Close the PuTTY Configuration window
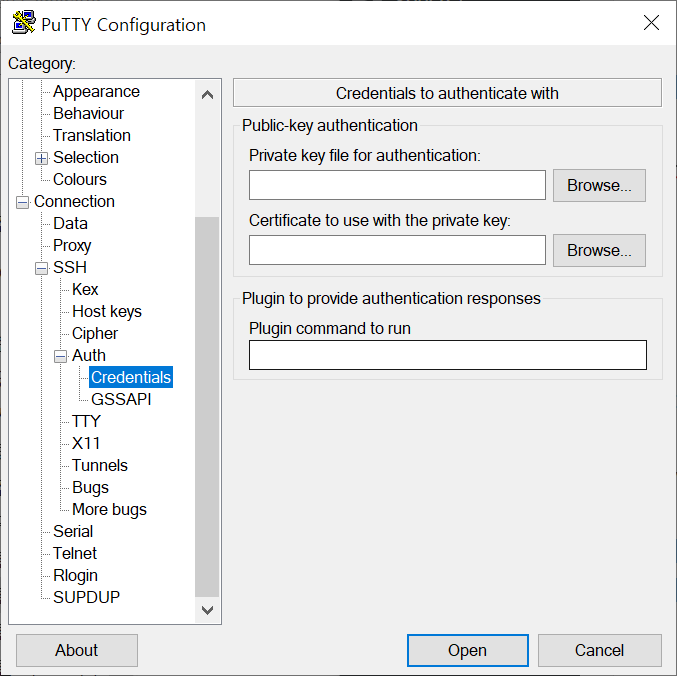The height and width of the screenshot is (676, 677). tap(651, 22)
